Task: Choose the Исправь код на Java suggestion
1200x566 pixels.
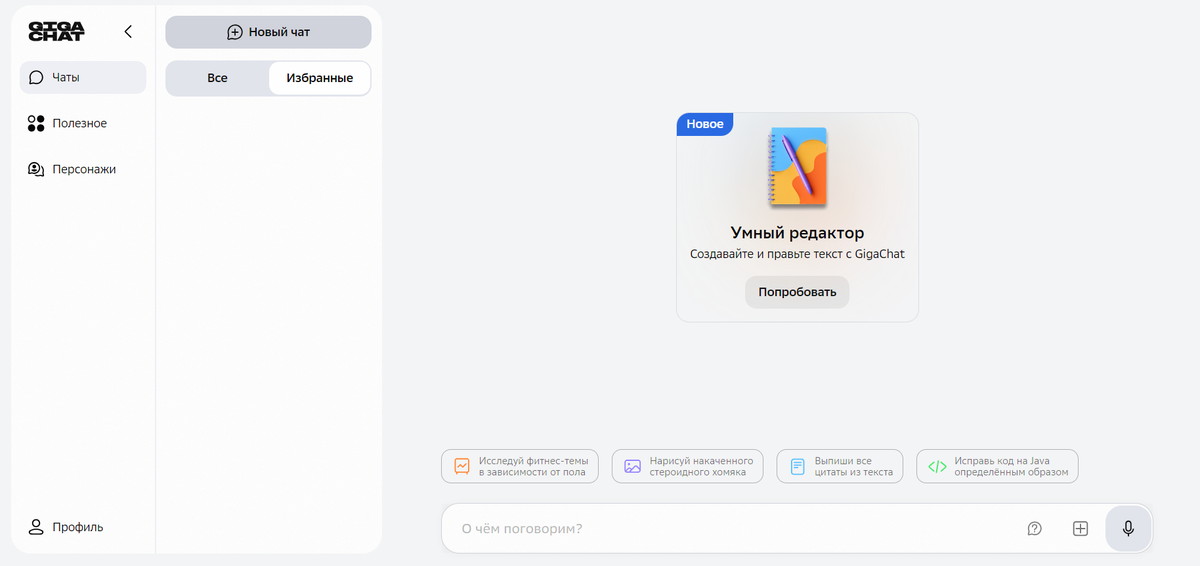Action: 997,466
